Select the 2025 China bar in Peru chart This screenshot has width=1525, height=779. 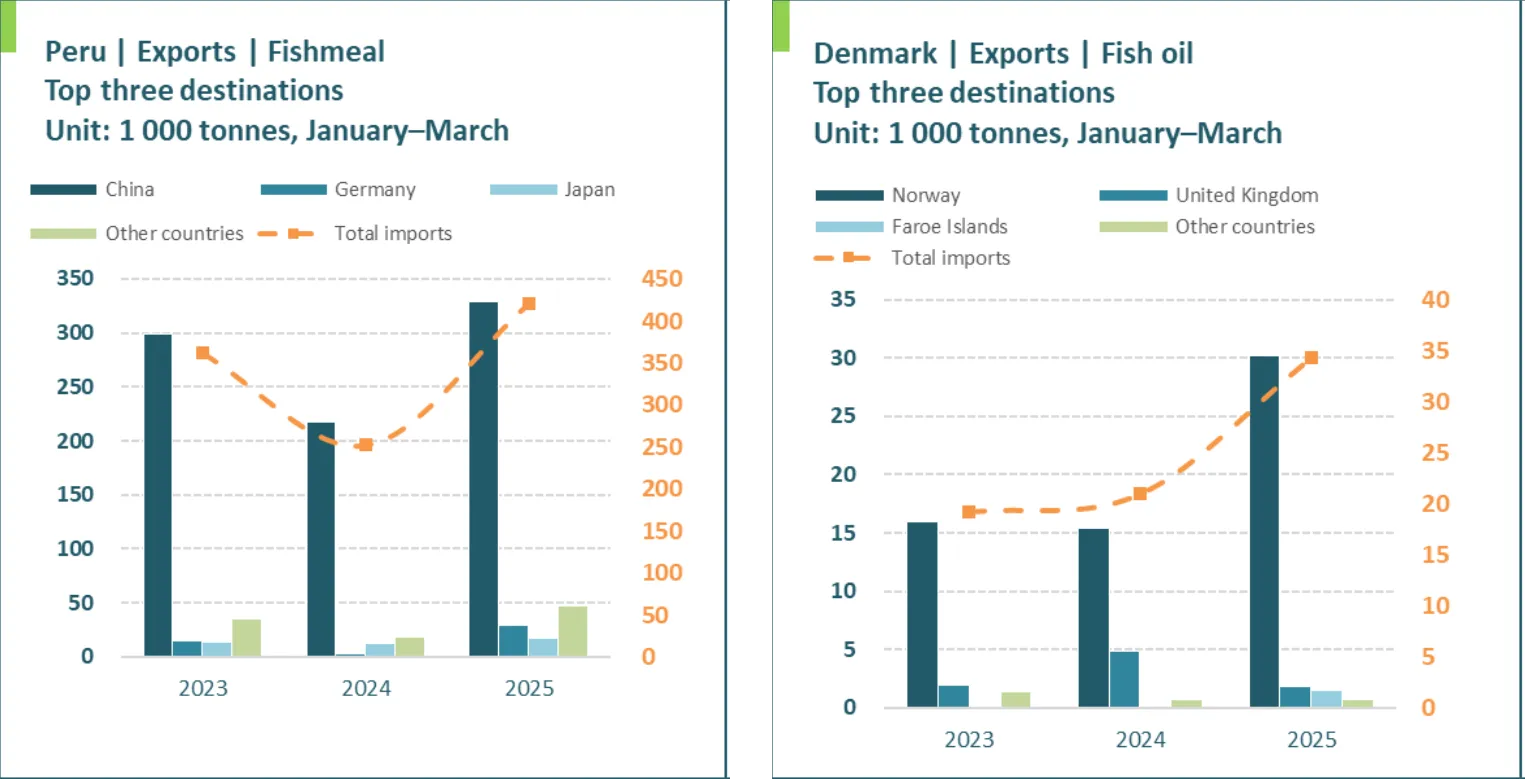coord(484,479)
